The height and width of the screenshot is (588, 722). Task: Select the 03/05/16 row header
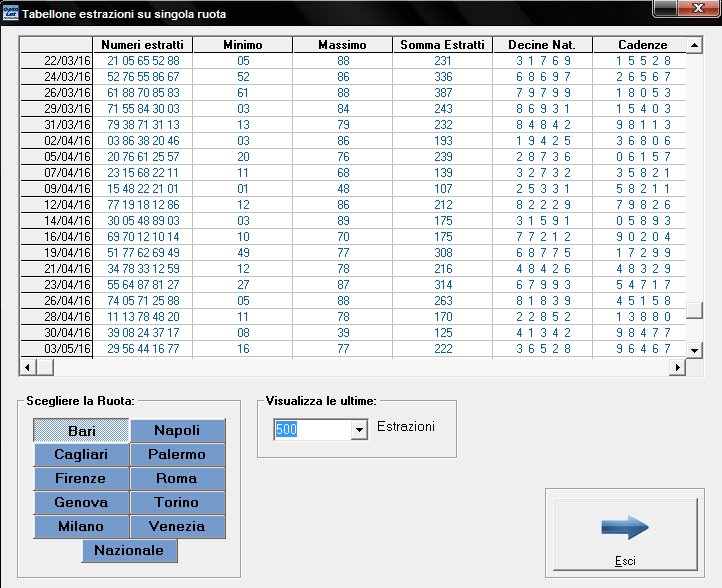point(56,349)
